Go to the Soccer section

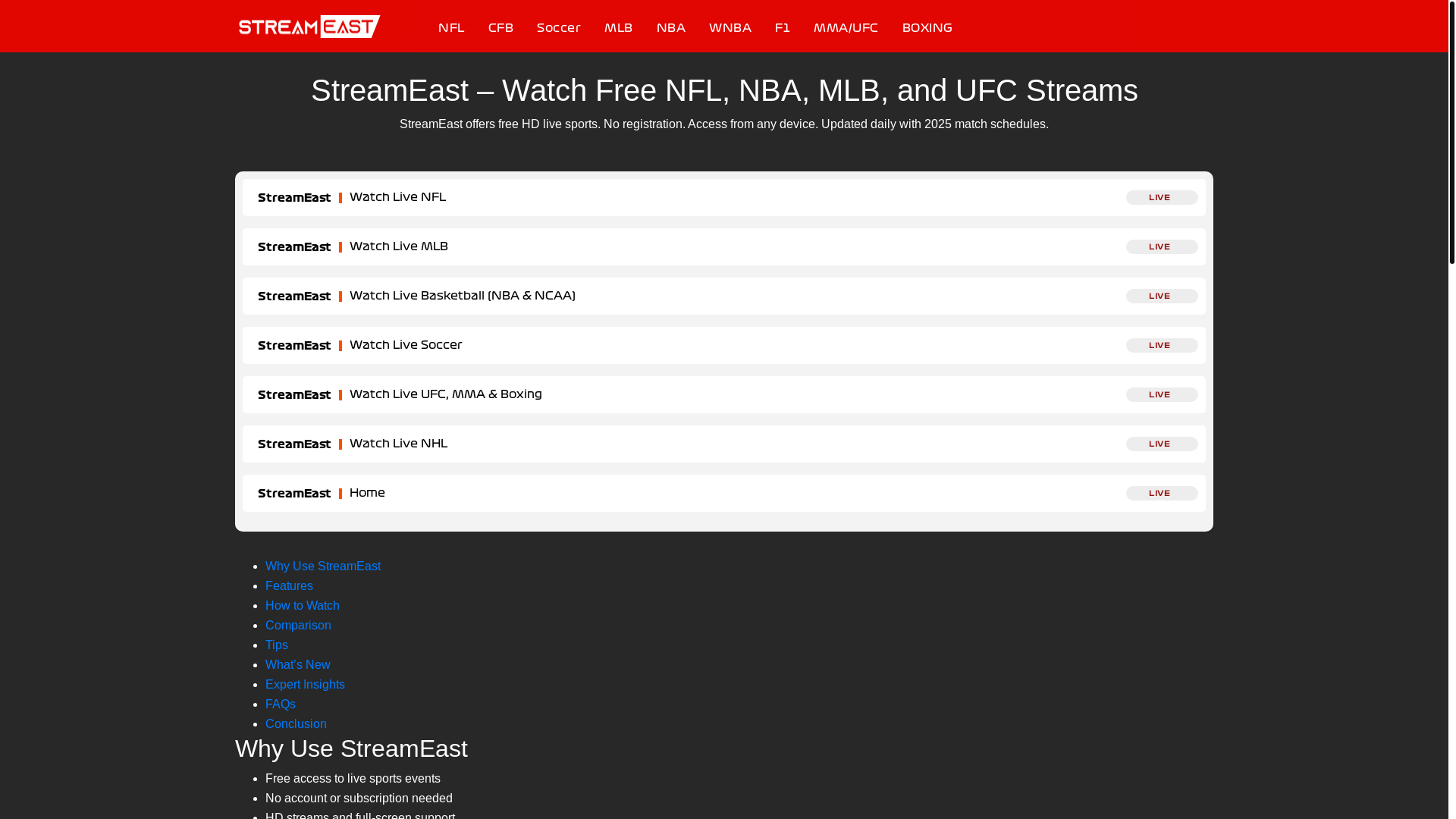pyautogui.click(x=559, y=28)
